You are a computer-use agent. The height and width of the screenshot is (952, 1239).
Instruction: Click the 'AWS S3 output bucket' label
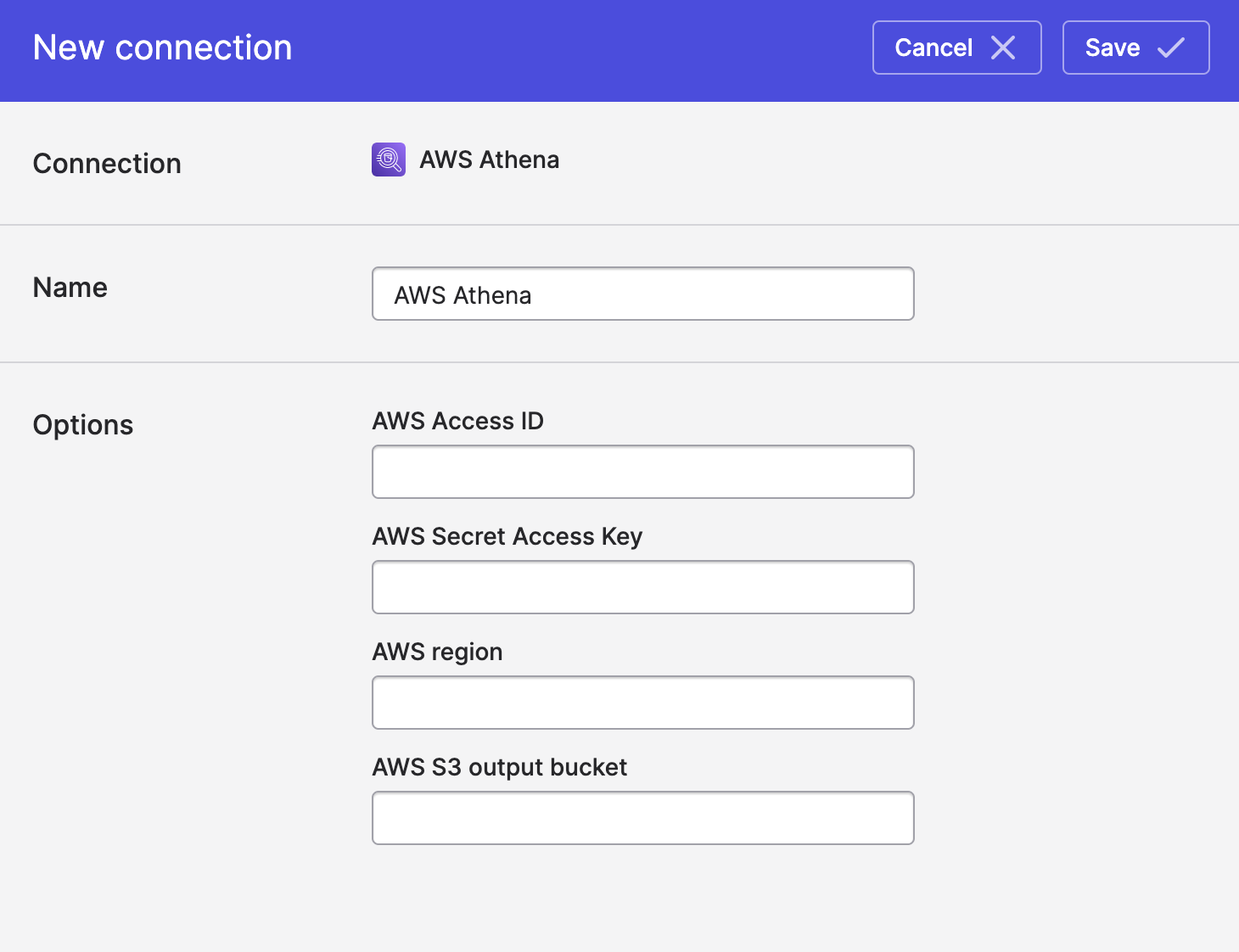(x=500, y=767)
